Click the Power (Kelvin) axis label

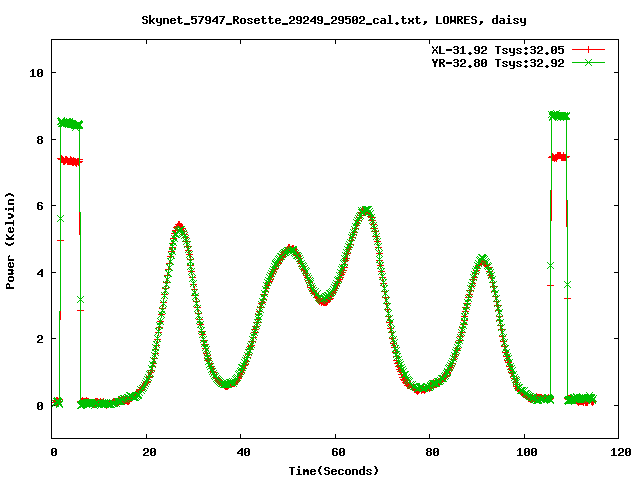(10, 241)
